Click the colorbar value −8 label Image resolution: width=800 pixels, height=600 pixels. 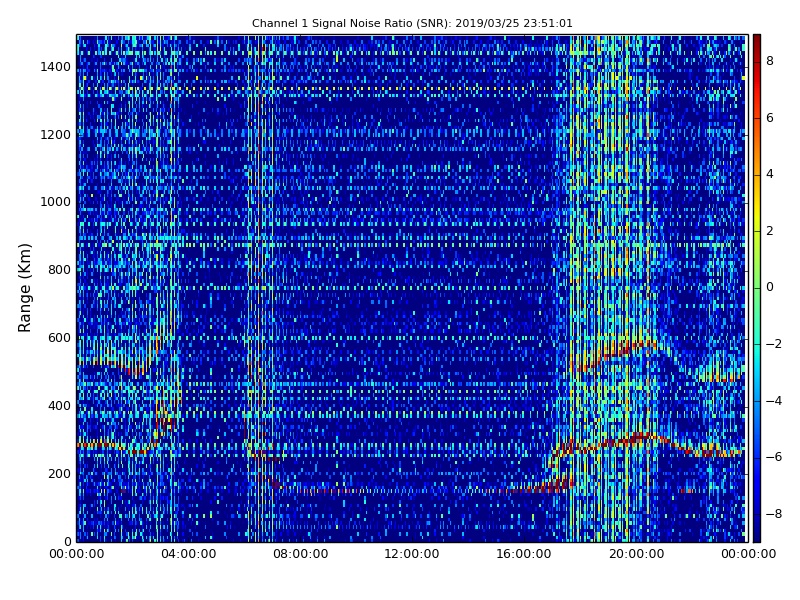tap(774, 514)
